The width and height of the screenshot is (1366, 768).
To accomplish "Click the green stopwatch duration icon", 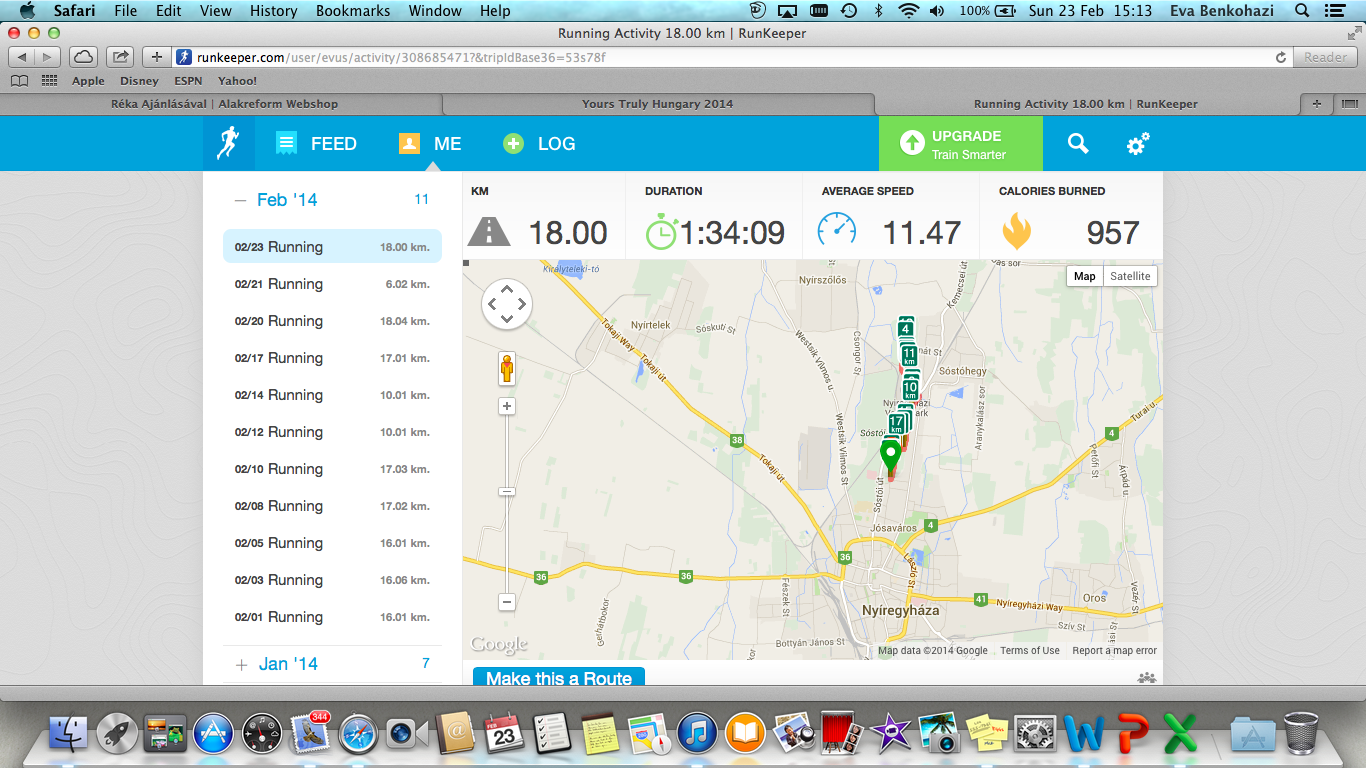I will point(661,232).
